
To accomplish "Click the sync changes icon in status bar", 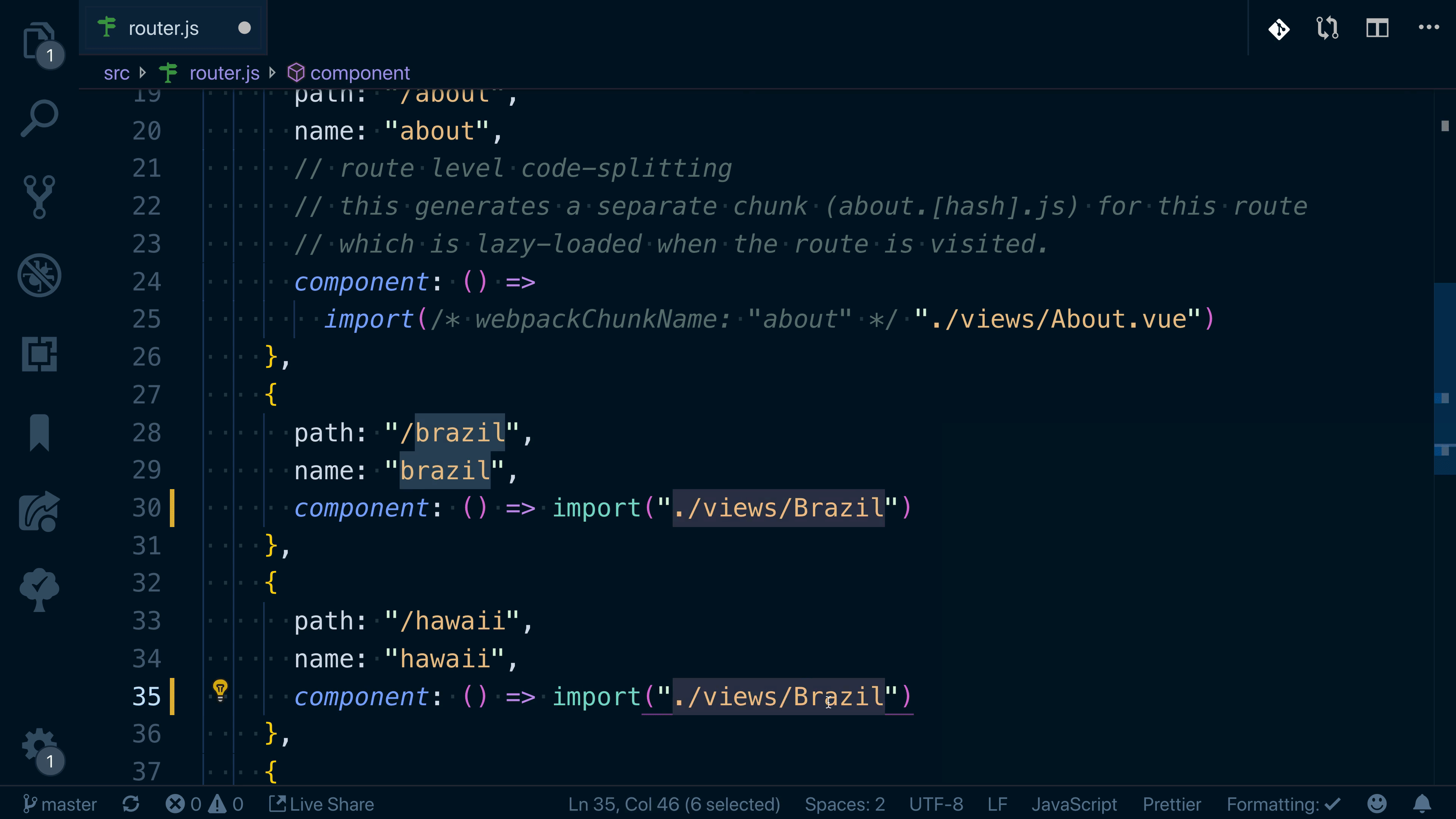I will [130, 804].
